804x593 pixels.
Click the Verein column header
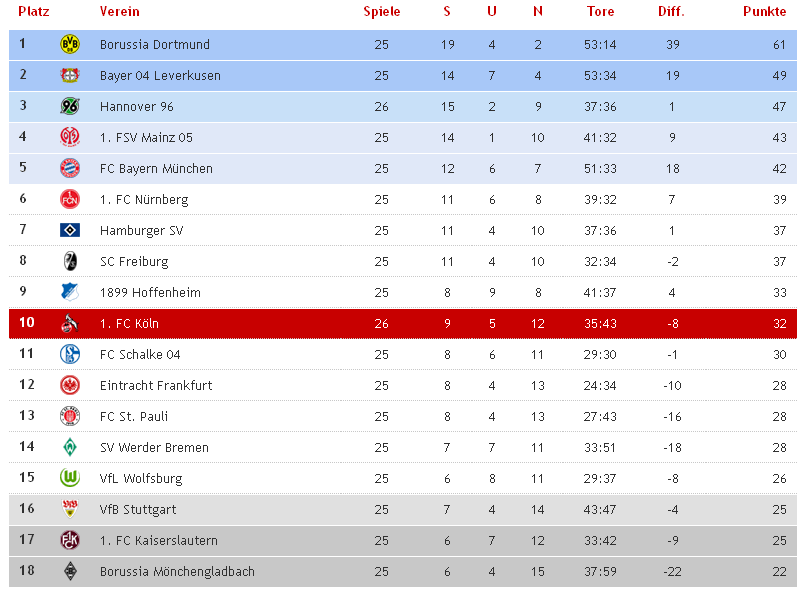[x=119, y=11]
